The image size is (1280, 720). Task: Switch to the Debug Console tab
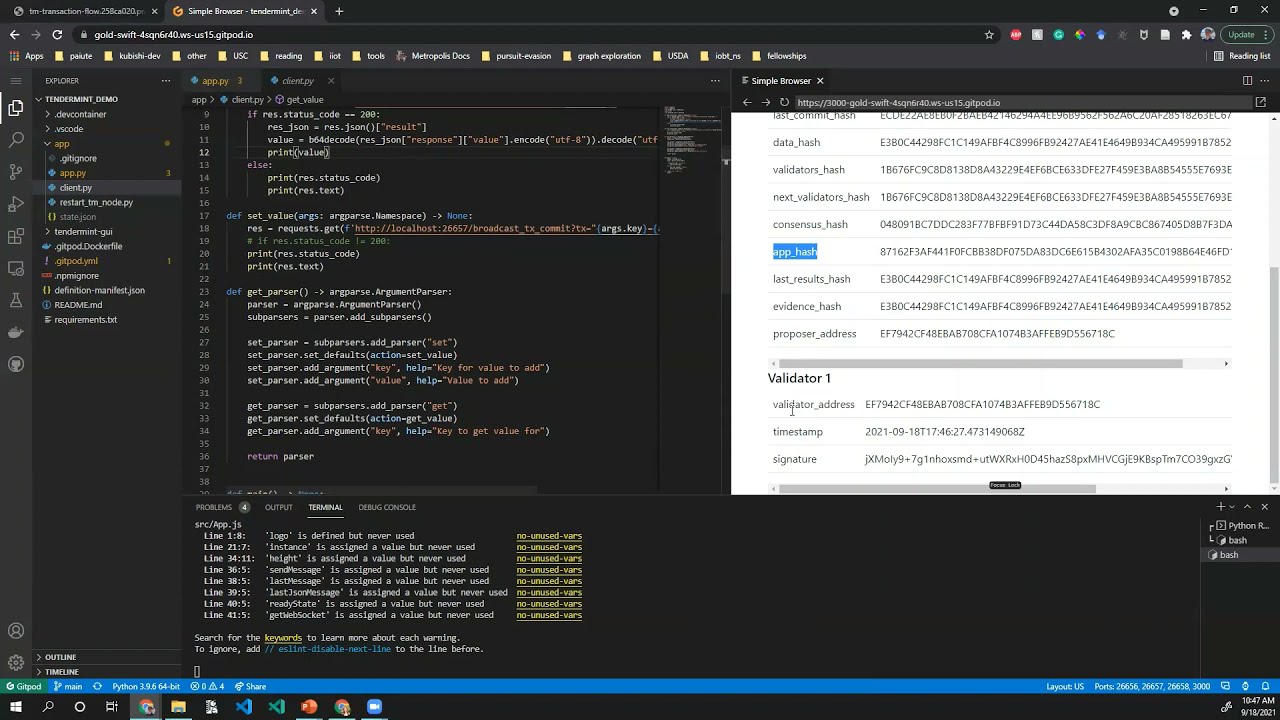point(387,507)
